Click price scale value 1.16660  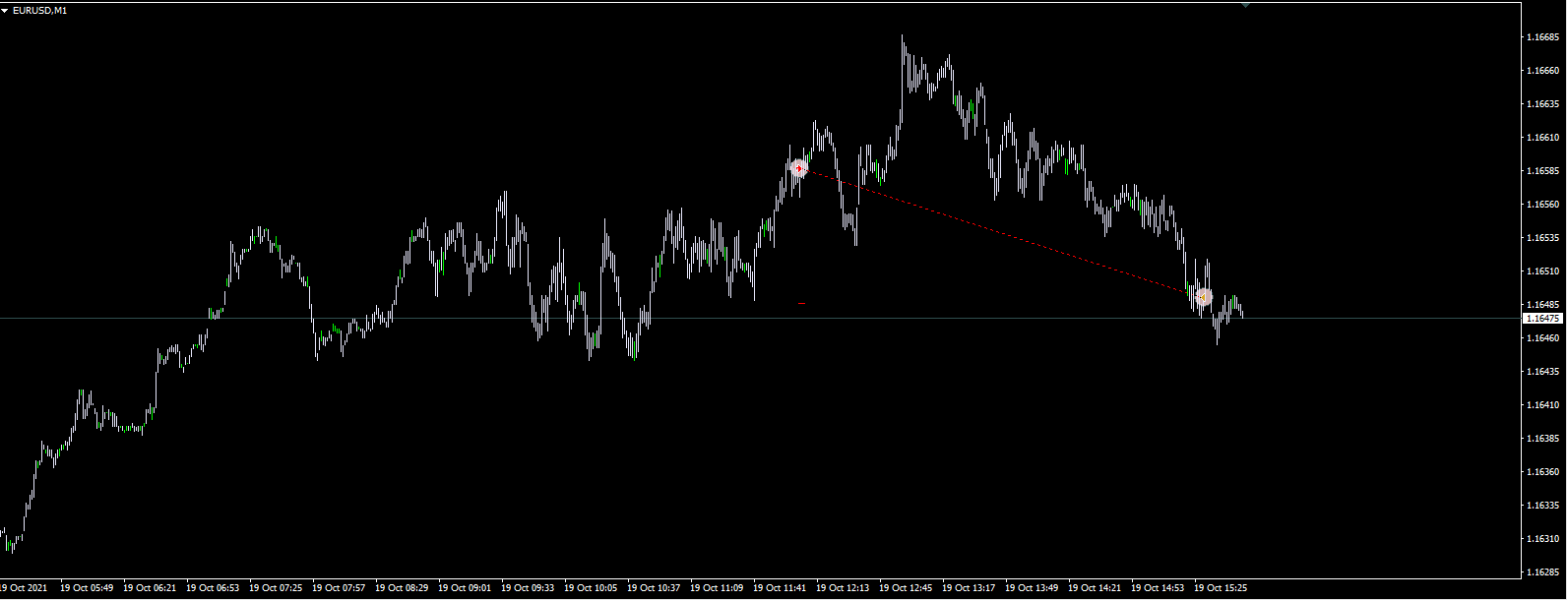(1542, 71)
